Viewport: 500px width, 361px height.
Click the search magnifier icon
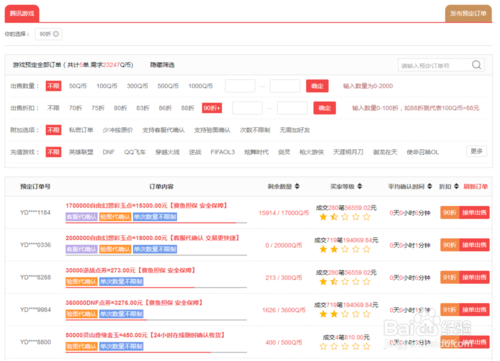tap(476, 65)
